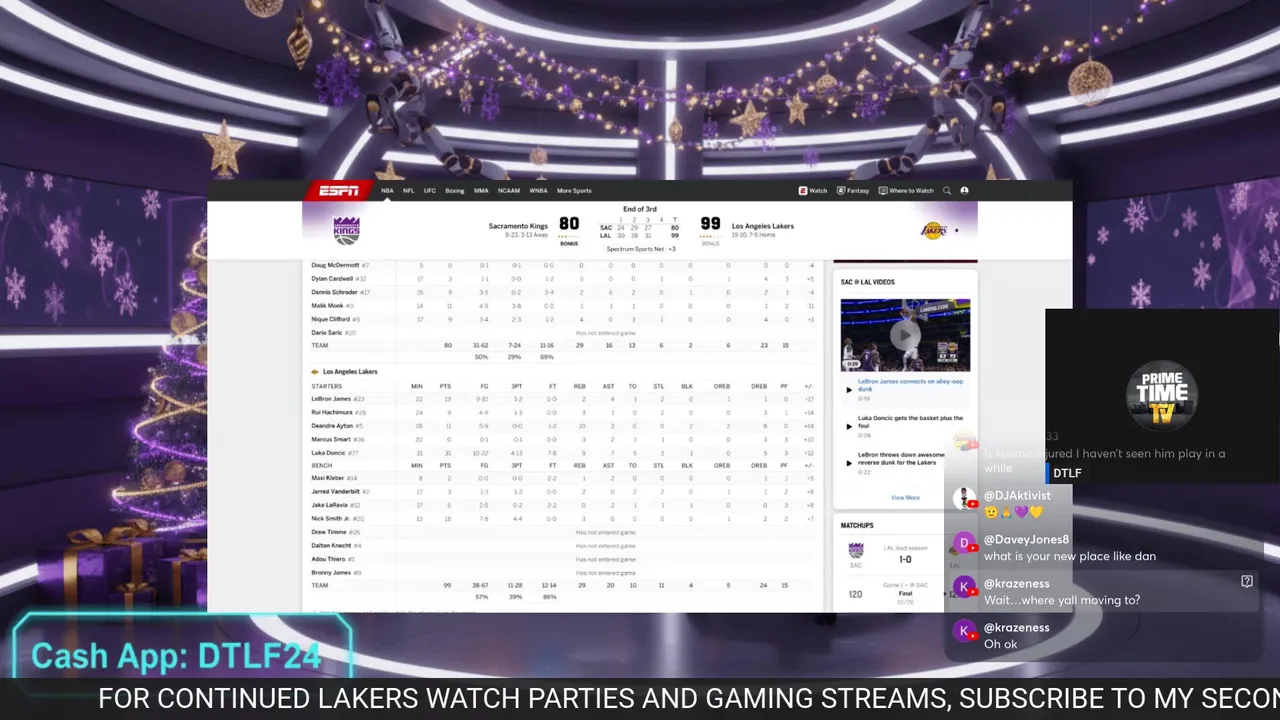Click the Sacramento Kings team logo
1280x720 pixels.
click(x=346, y=230)
